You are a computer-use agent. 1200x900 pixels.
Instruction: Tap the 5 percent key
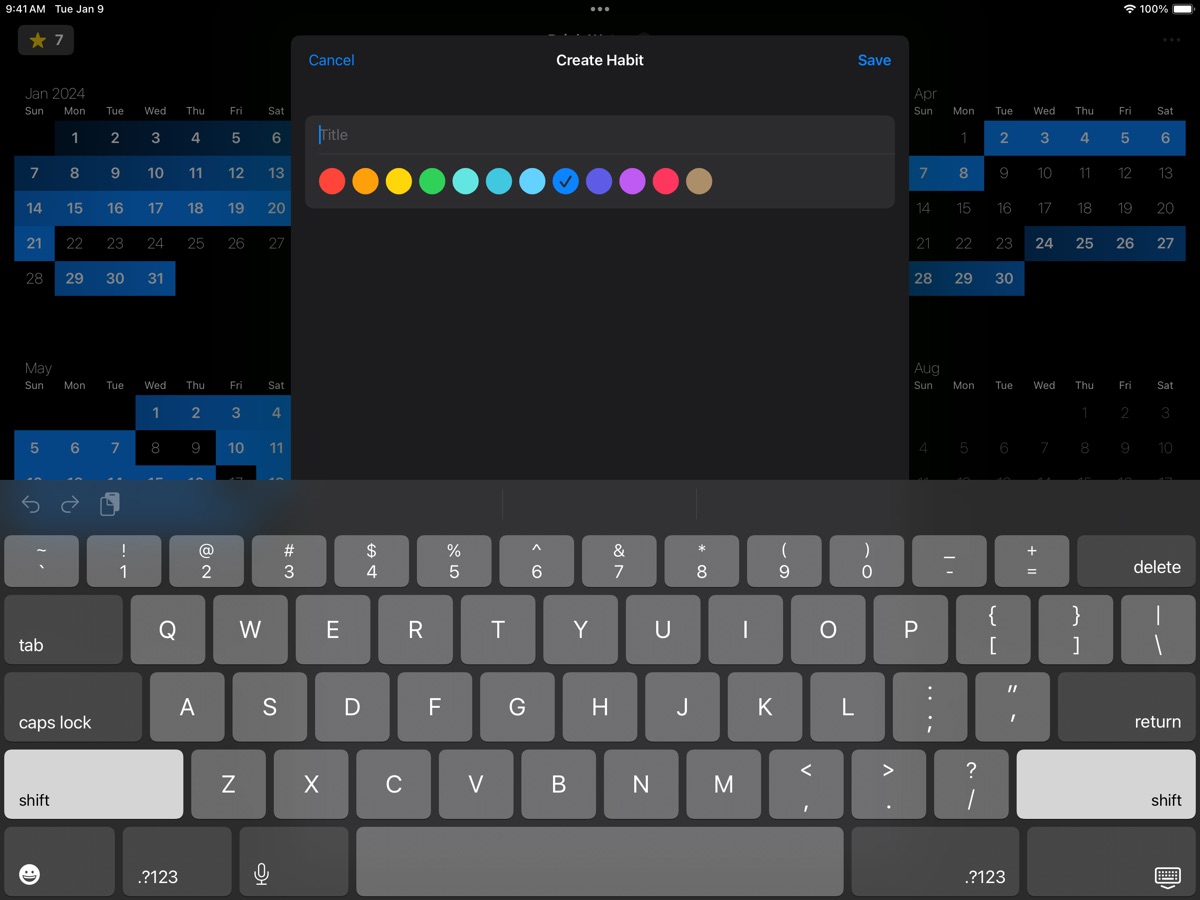pos(454,561)
